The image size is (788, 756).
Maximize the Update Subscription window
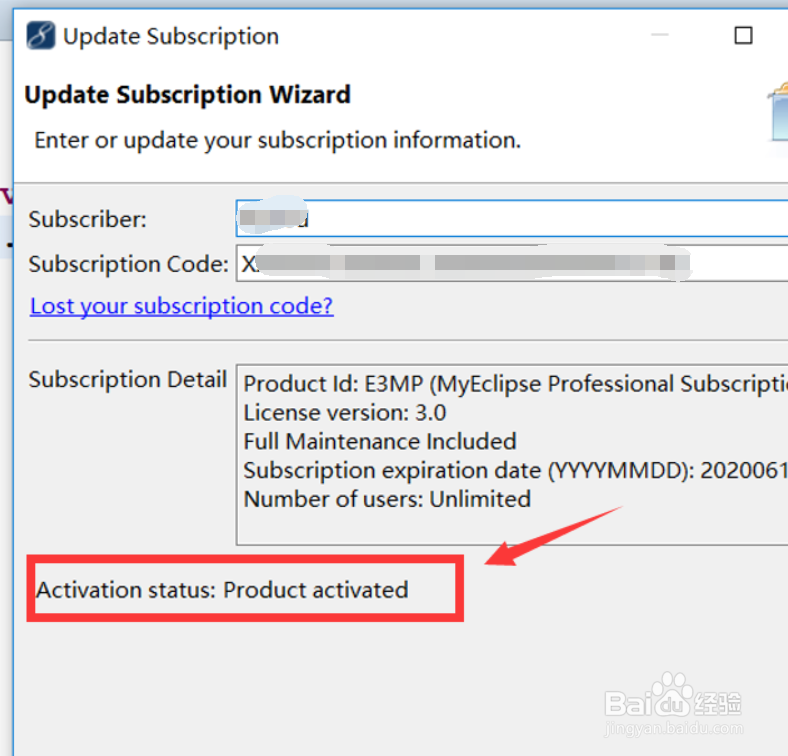click(743, 36)
